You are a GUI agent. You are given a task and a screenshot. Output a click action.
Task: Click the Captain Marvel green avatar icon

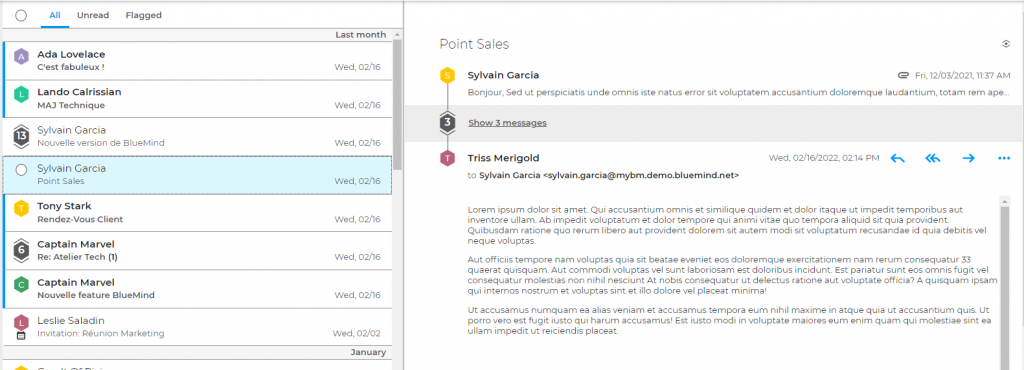click(22, 285)
